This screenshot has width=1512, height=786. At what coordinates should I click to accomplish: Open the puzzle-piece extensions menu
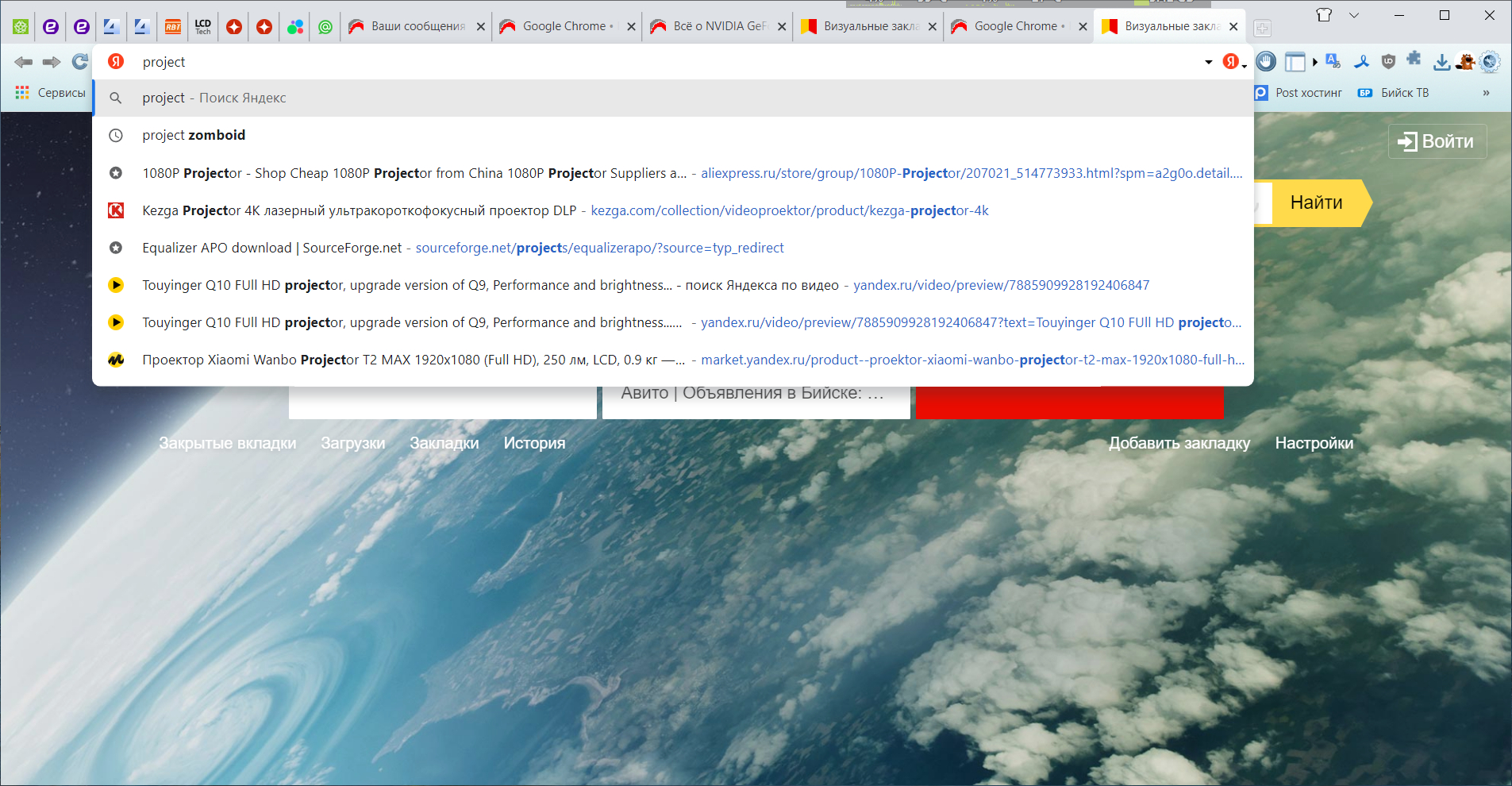click(x=1414, y=58)
